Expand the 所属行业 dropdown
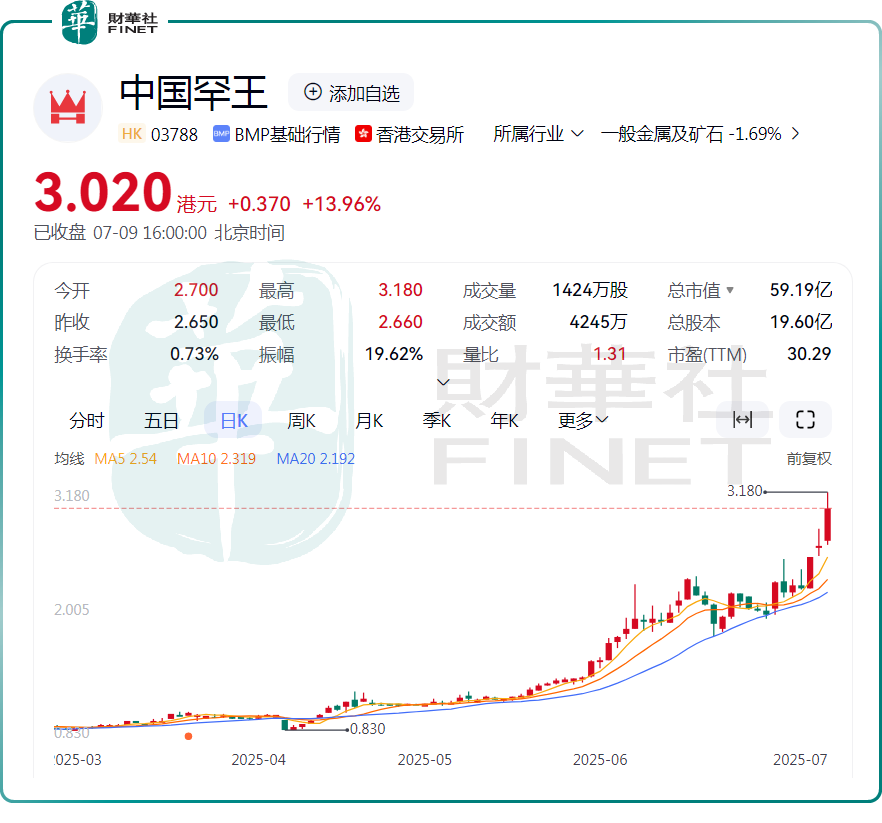Viewport: 882px width, 823px height. (538, 134)
